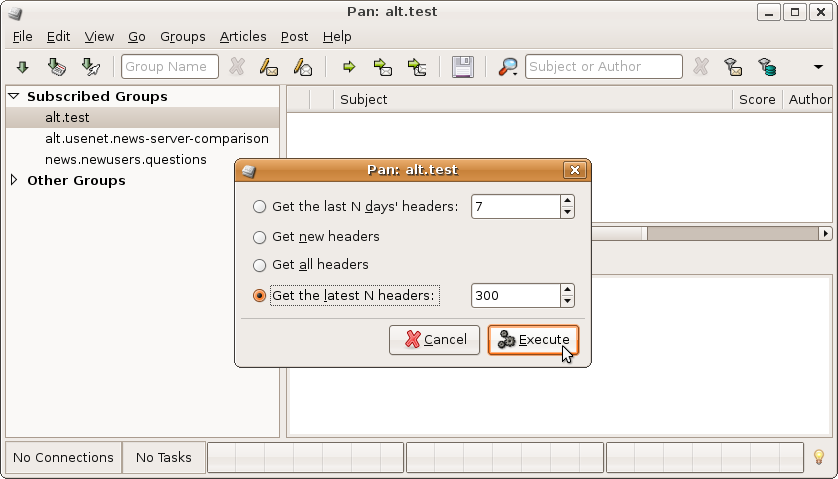Click the read next article arrow icon
The image size is (838, 479).
pos(349,67)
